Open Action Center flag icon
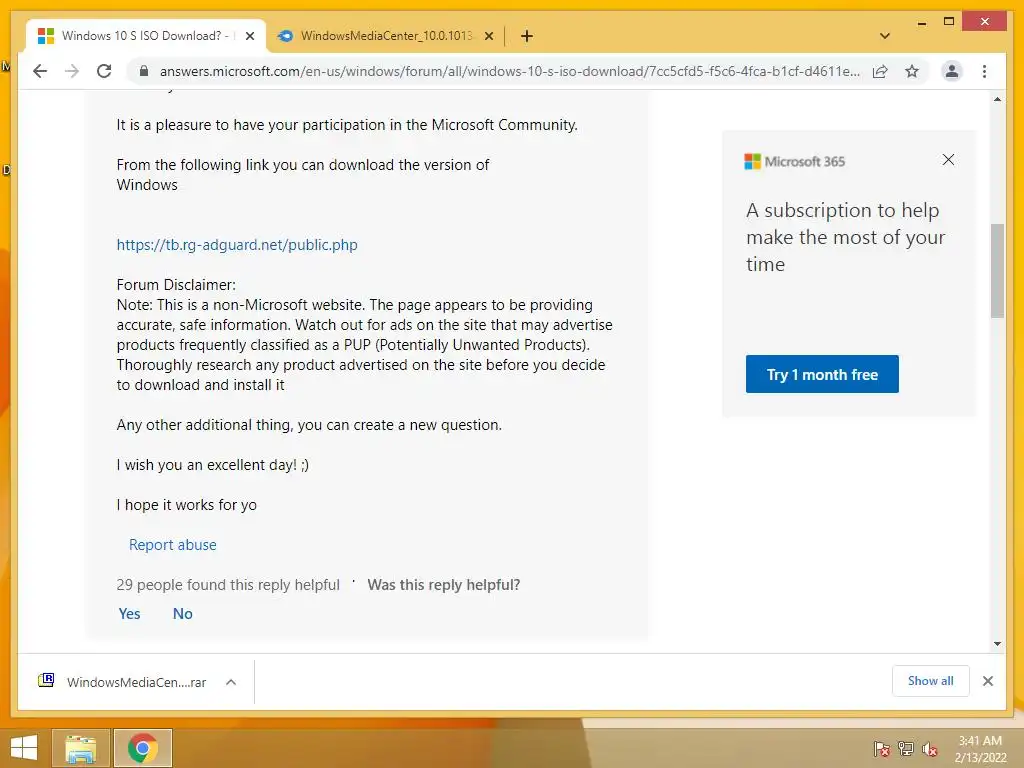The width and height of the screenshot is (1024, 768). coord(882,749)
